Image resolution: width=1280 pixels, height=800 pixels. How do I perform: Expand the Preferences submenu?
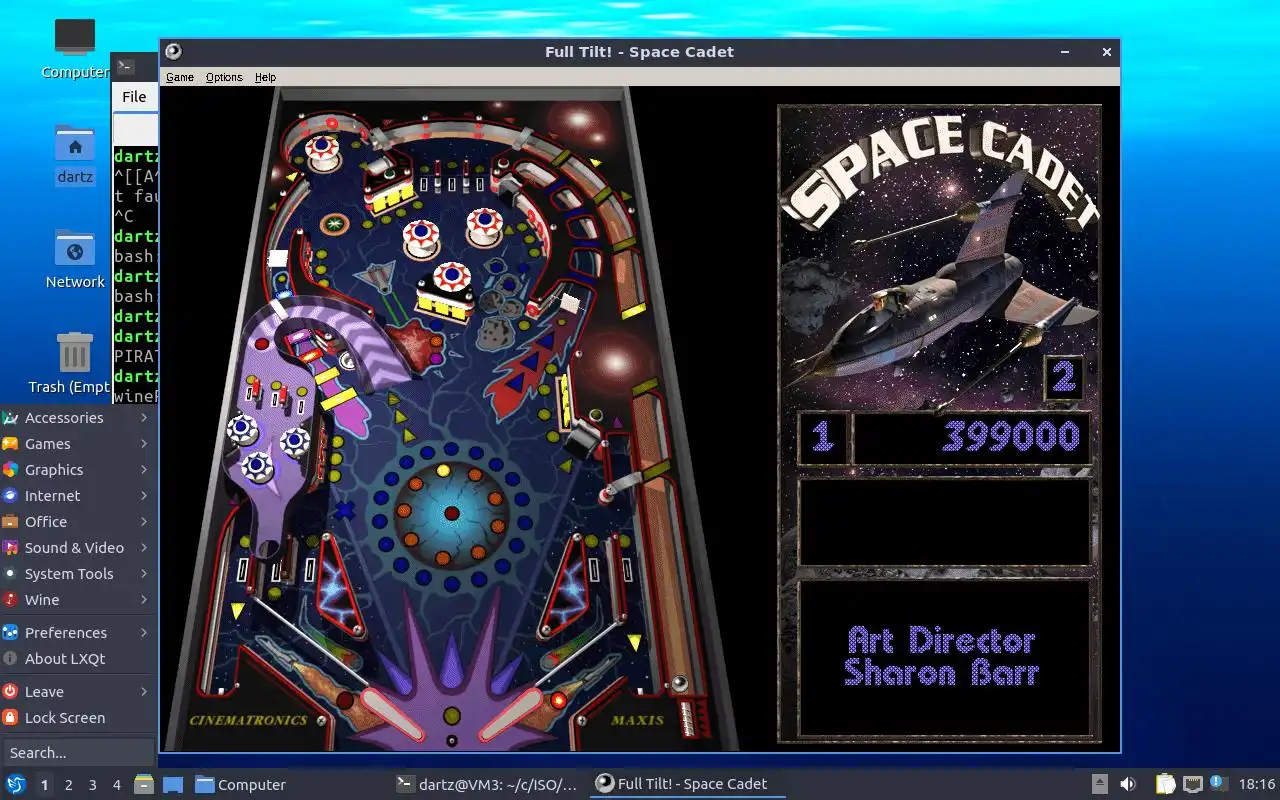79,633
